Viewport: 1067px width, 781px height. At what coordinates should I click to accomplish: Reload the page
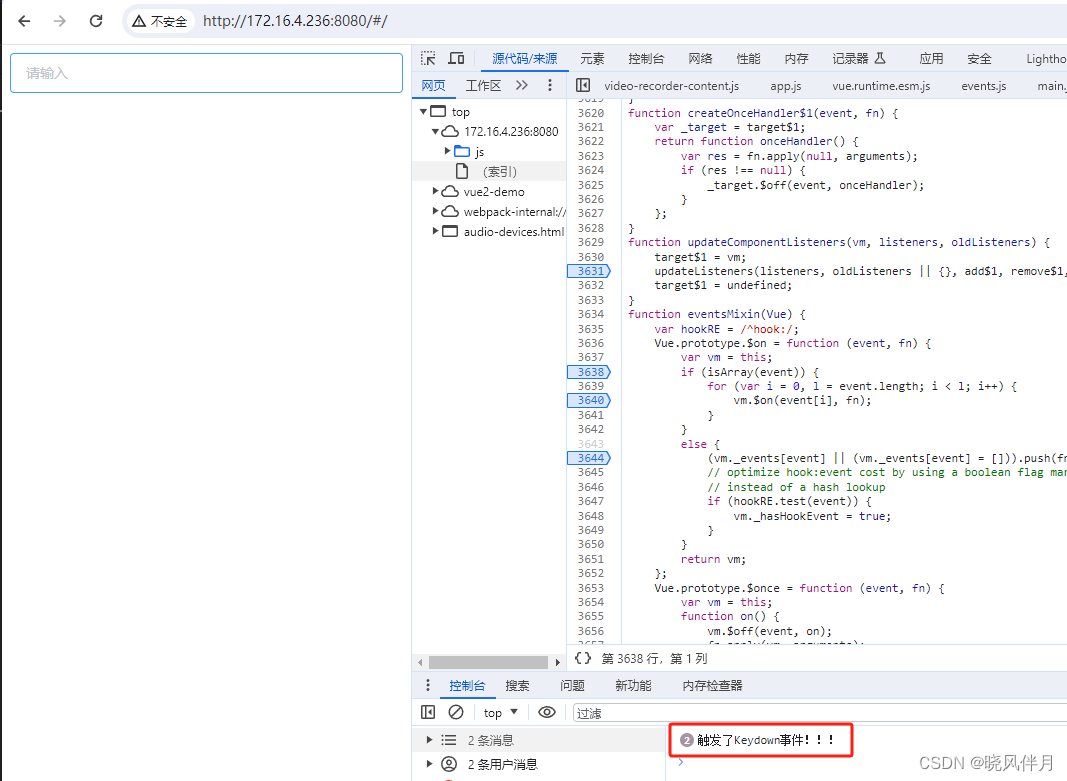pyautogui.click(x=95, y=20)
